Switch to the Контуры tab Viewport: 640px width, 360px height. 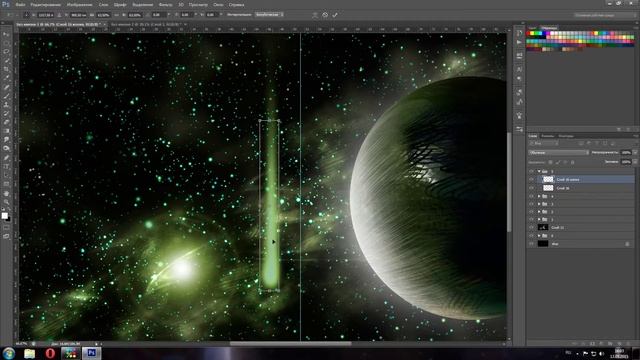[566, 136]
